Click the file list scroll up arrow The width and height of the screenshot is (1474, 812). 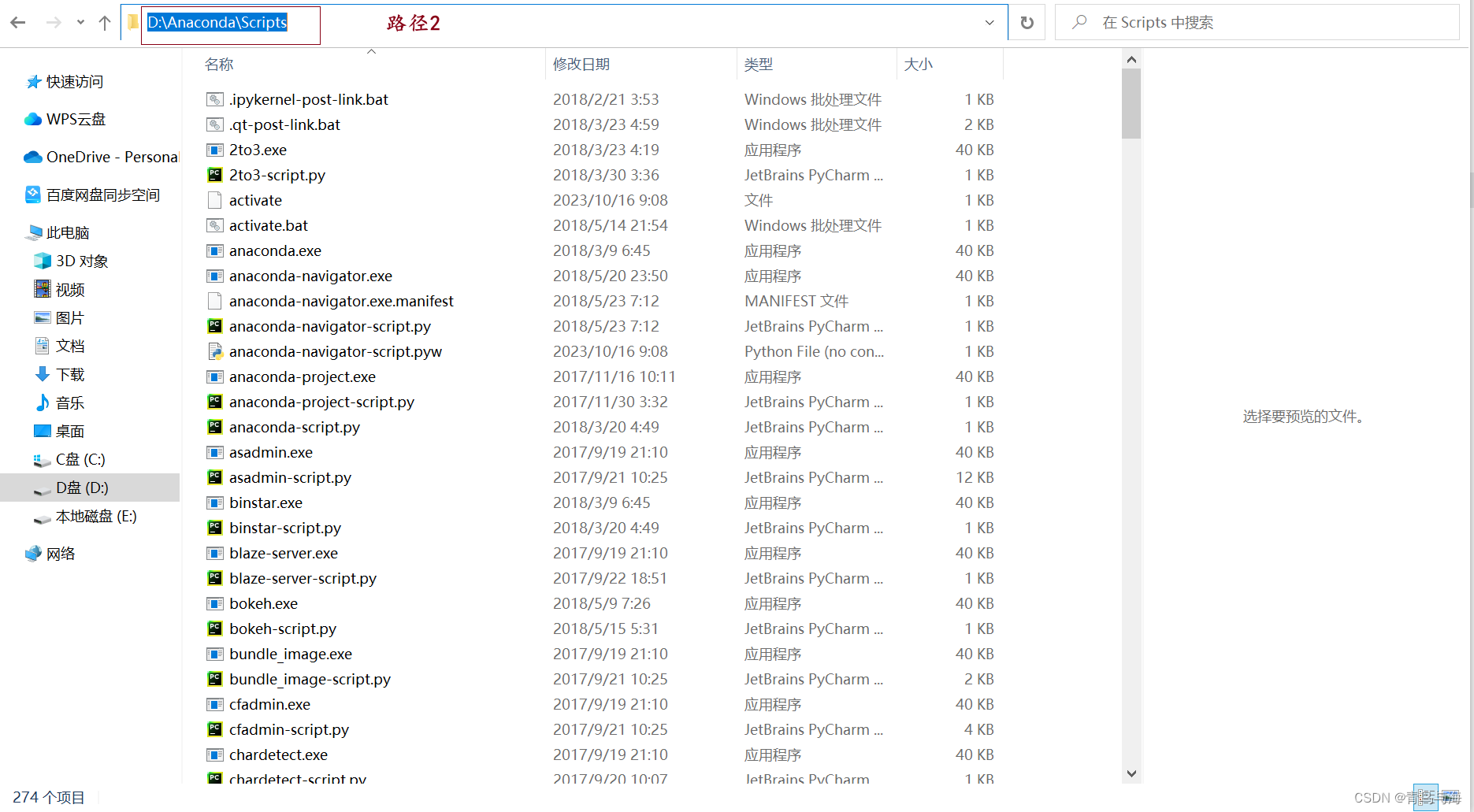(x=1131, y=60)
